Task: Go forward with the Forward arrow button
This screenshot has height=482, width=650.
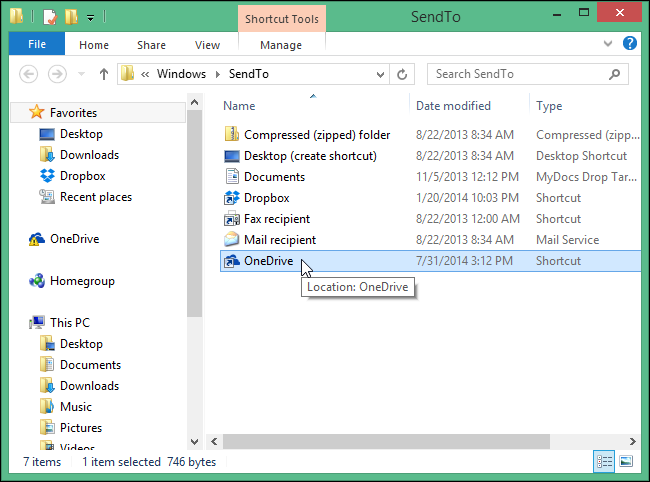Action: pyautogui.click(x=57, y=74)
